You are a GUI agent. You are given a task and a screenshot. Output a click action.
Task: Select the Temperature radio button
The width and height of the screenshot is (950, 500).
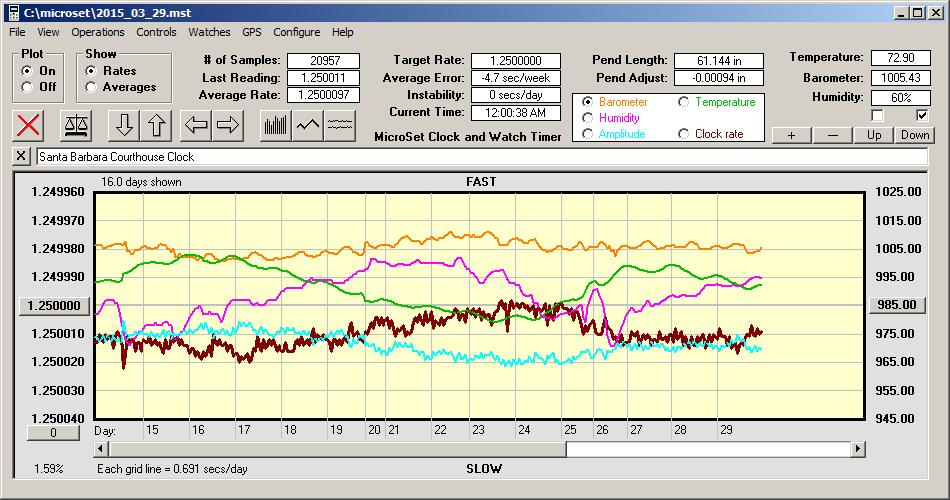(683, 102)
